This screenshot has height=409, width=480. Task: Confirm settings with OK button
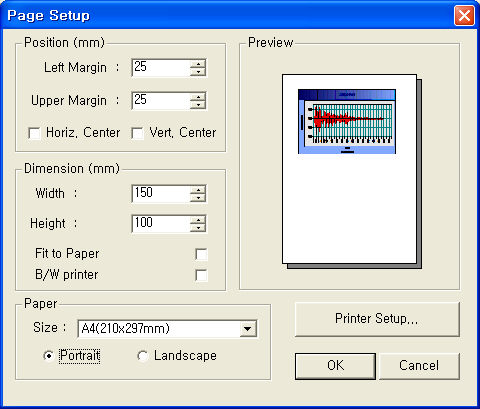point(335,366)
